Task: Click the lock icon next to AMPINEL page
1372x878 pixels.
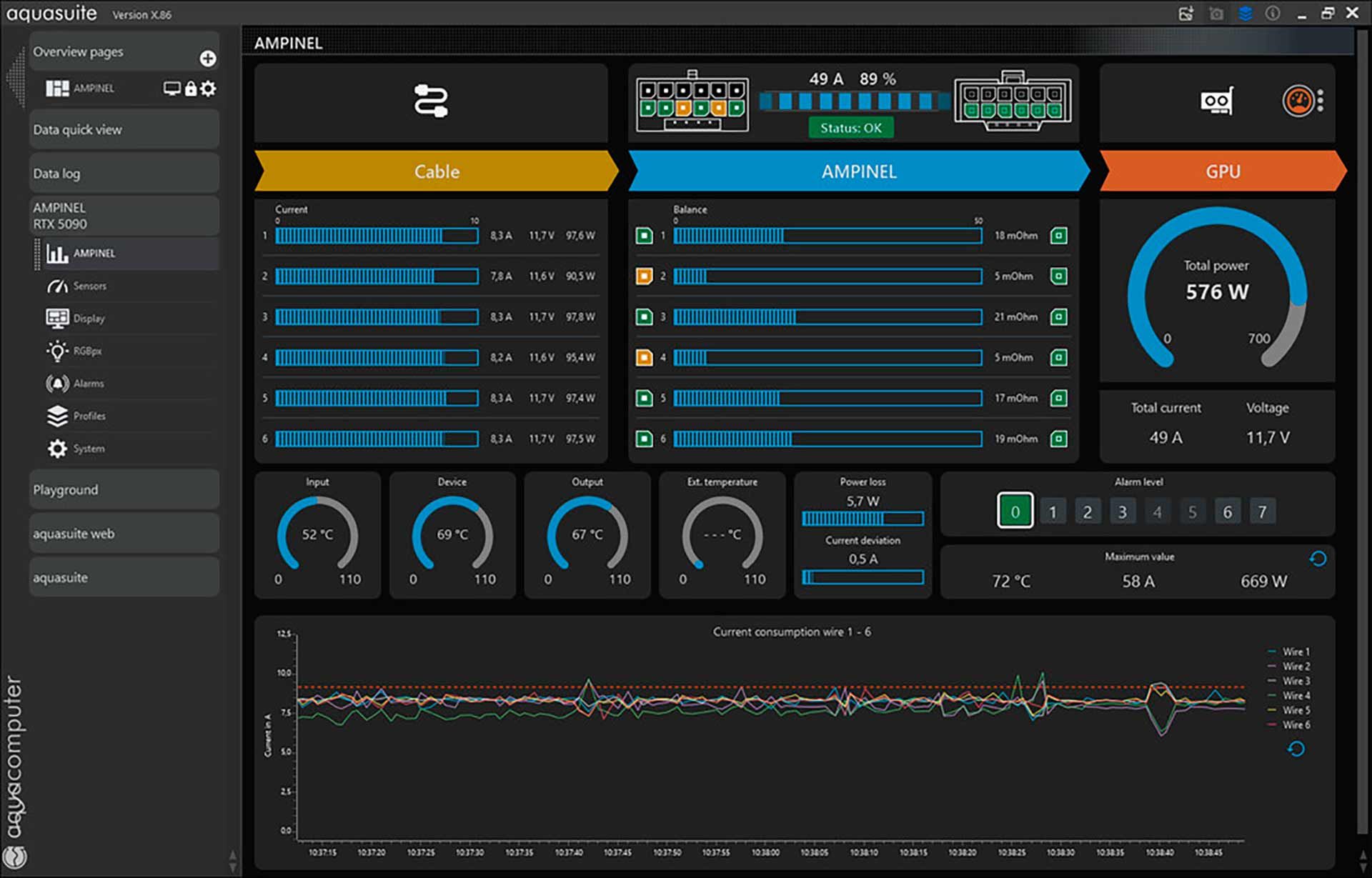Action: click(190, 89)
